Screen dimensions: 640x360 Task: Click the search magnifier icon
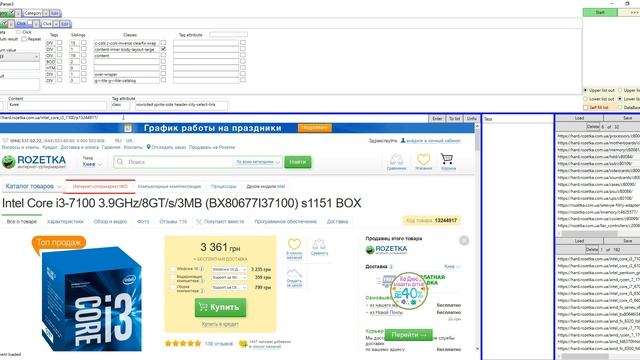[x=120, y=162]
